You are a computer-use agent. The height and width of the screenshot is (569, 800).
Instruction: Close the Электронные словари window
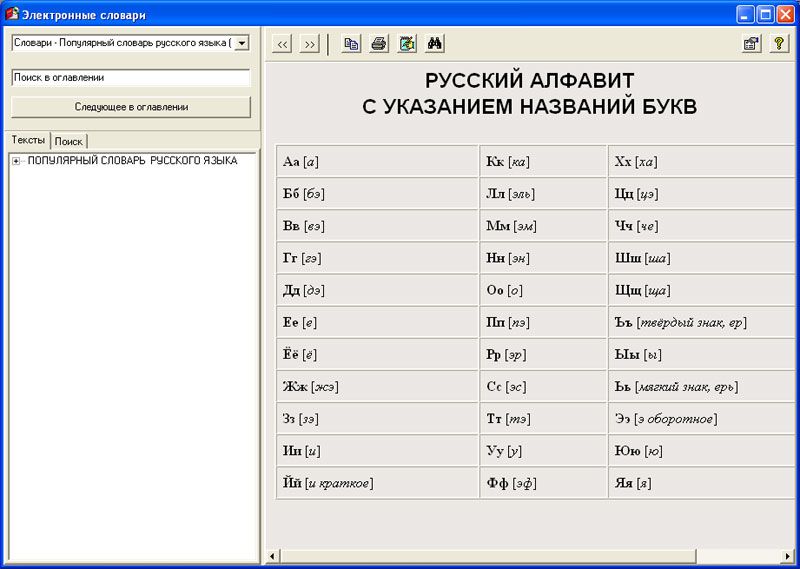pyautogui.click(x=786, y=14)
